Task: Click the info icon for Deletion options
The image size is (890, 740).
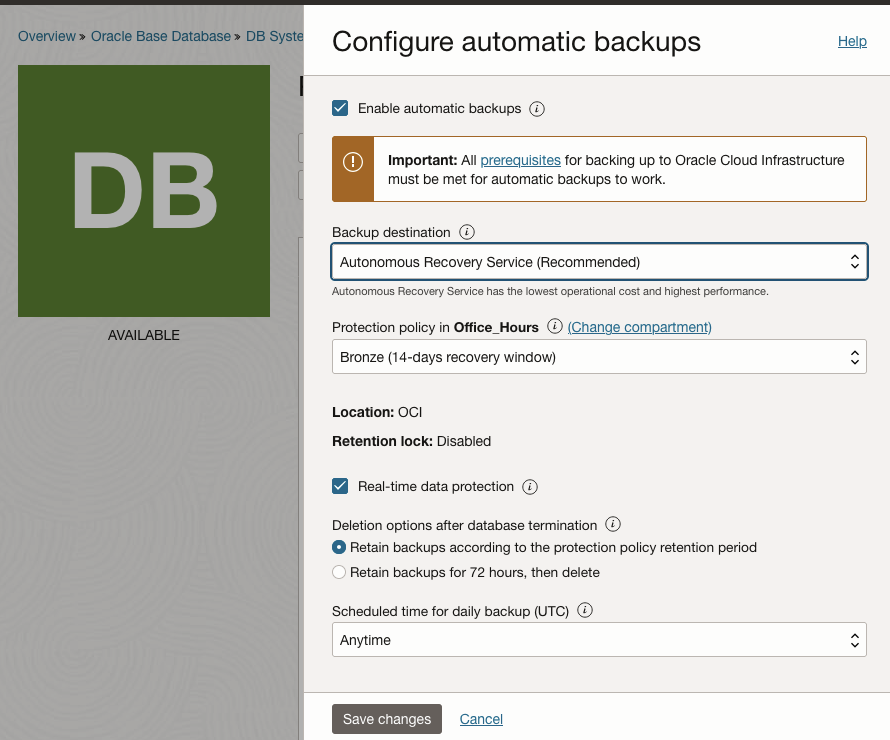Action: [613, 524]
